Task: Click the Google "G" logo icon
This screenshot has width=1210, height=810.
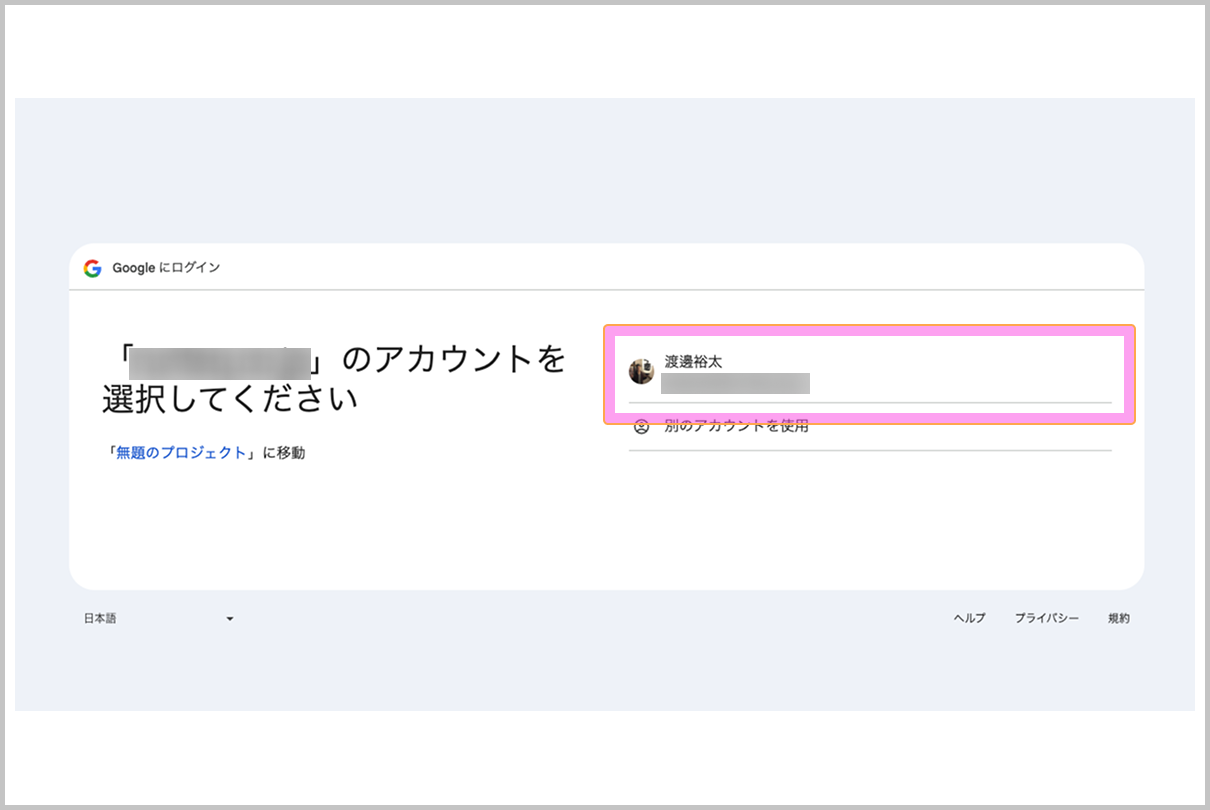Action: [93, 268]
